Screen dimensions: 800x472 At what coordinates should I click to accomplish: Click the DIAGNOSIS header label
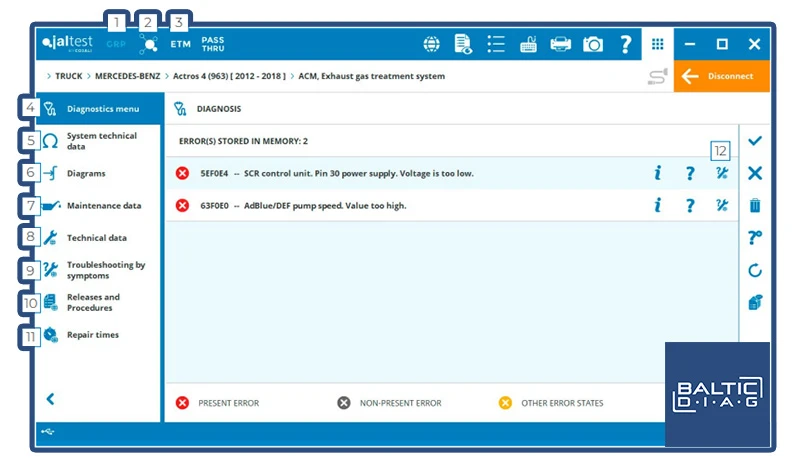pos(219,109)
